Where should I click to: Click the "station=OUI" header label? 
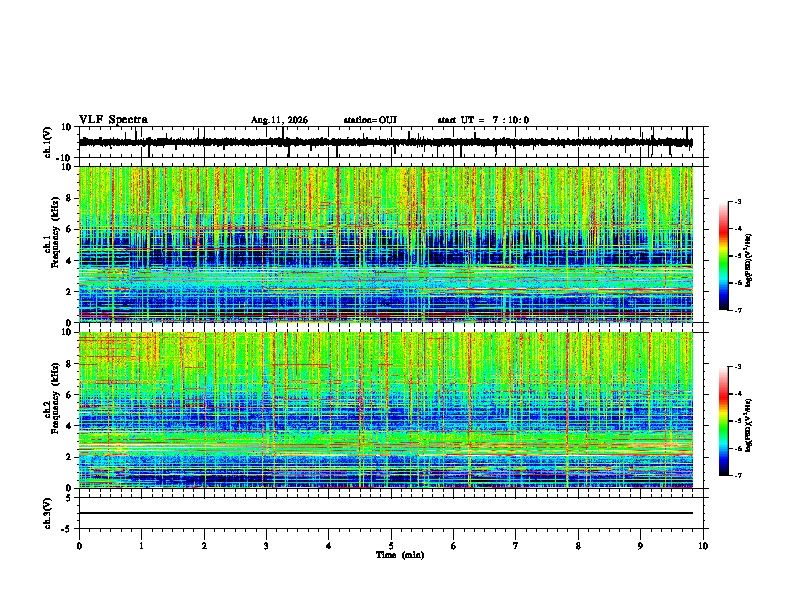370,120
